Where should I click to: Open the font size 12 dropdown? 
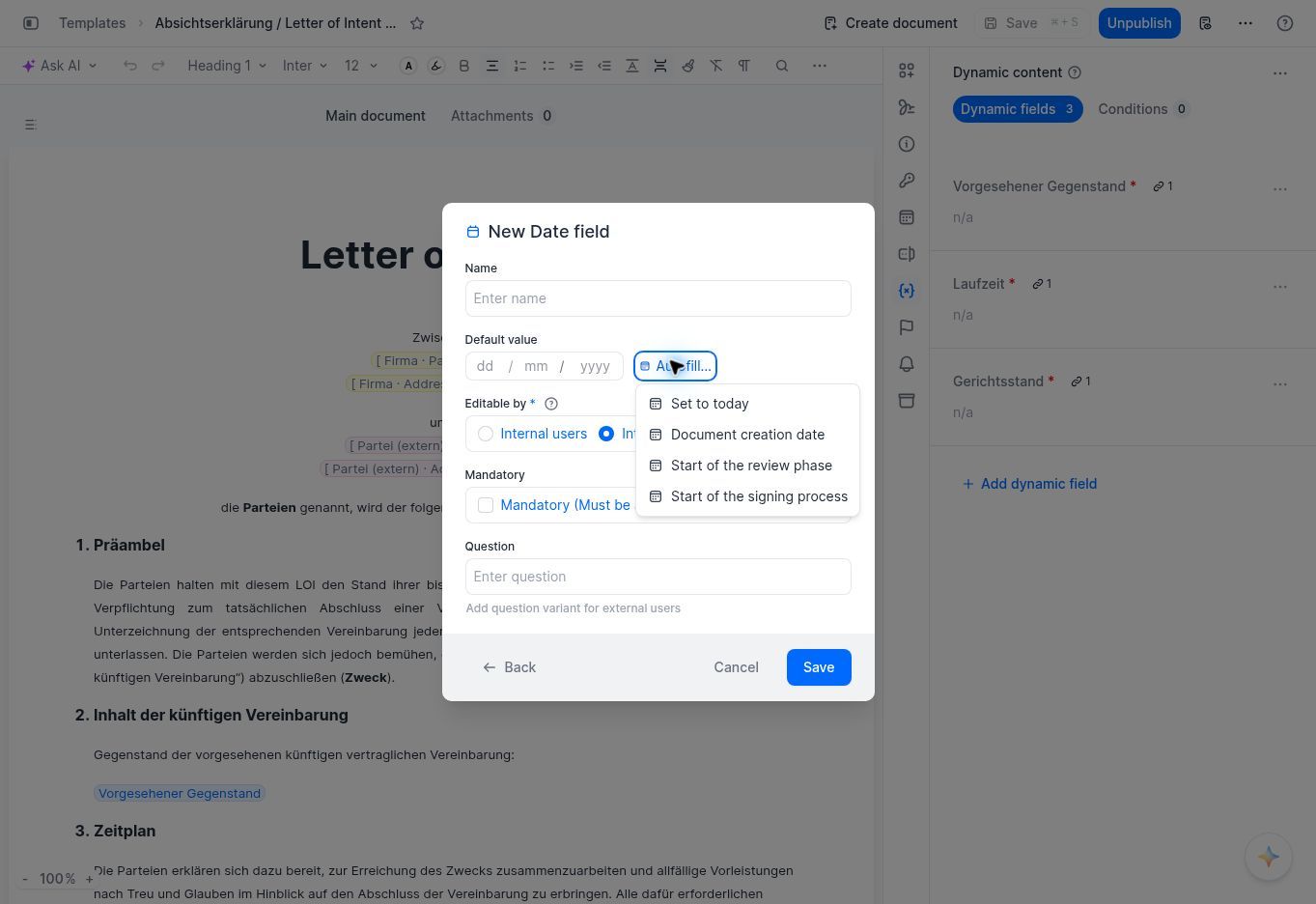pos(360,66)
